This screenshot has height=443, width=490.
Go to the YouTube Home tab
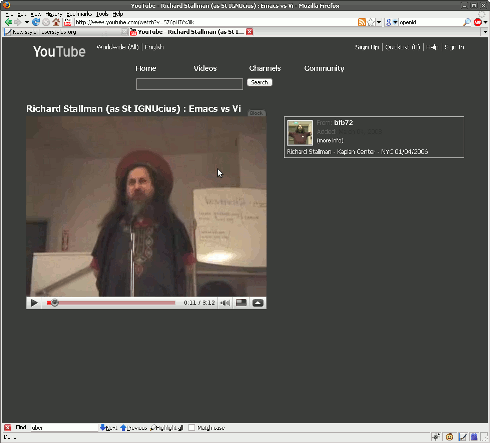pyautogui.click(x=146, y=68)
